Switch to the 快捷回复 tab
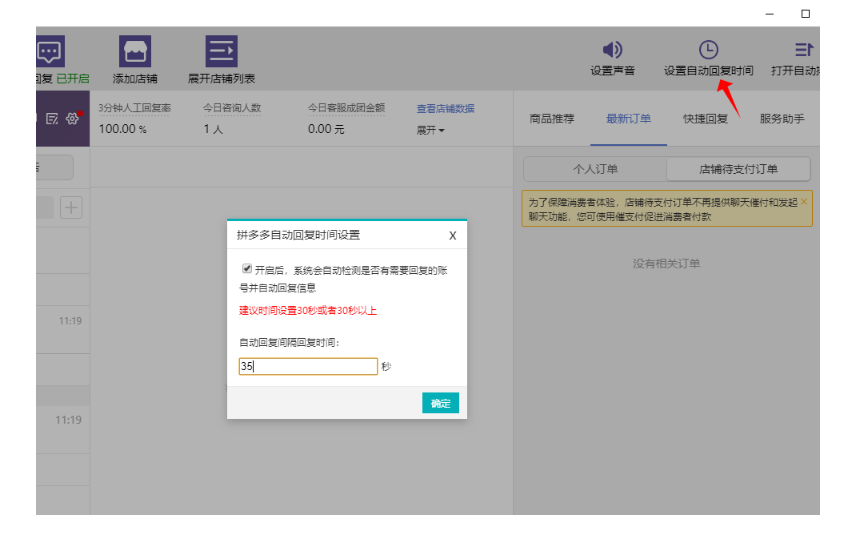This screenshot has width=859, height=549. tap(705, 119)
